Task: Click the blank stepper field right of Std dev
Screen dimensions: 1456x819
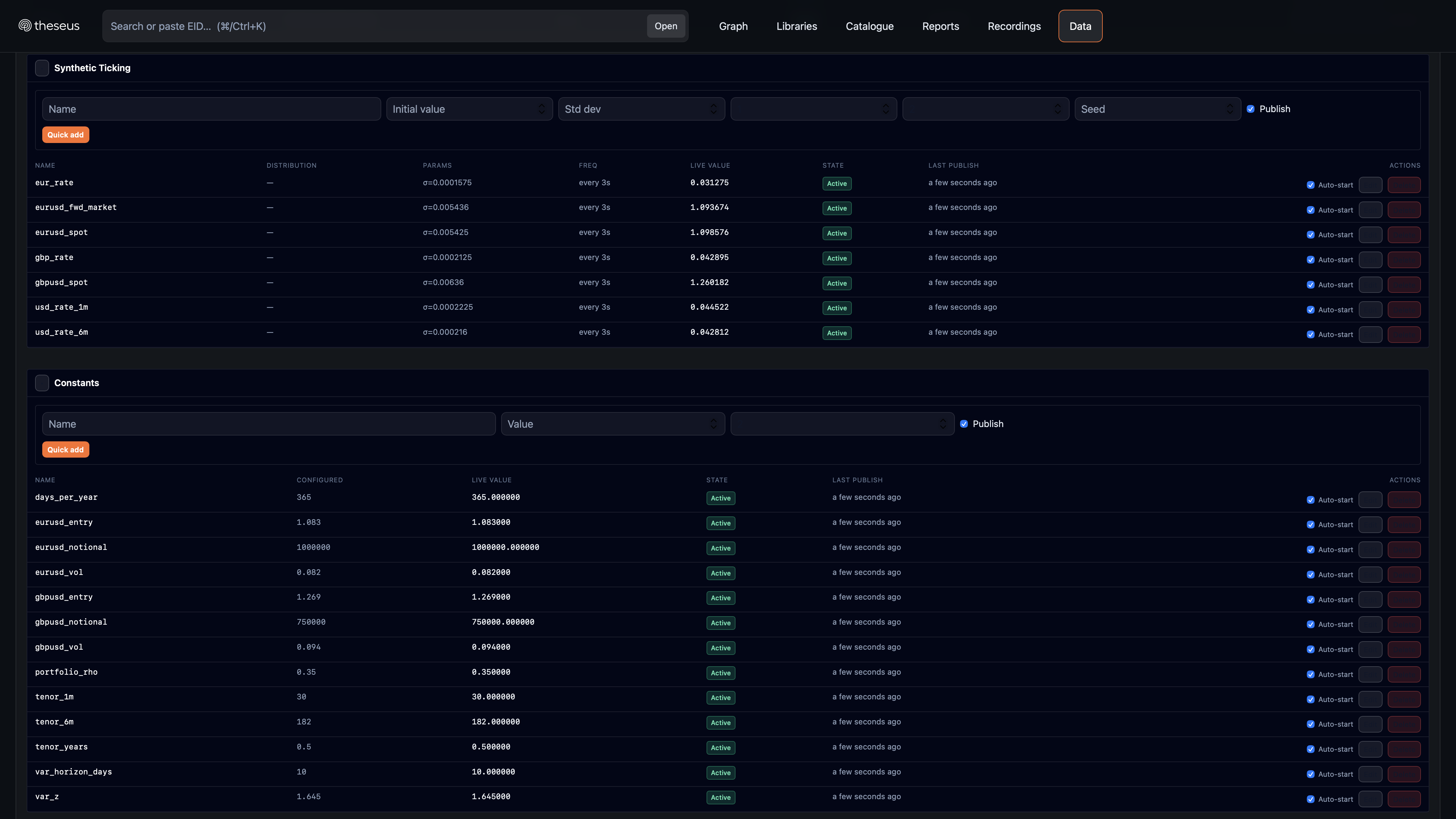Action: (813, 109)
